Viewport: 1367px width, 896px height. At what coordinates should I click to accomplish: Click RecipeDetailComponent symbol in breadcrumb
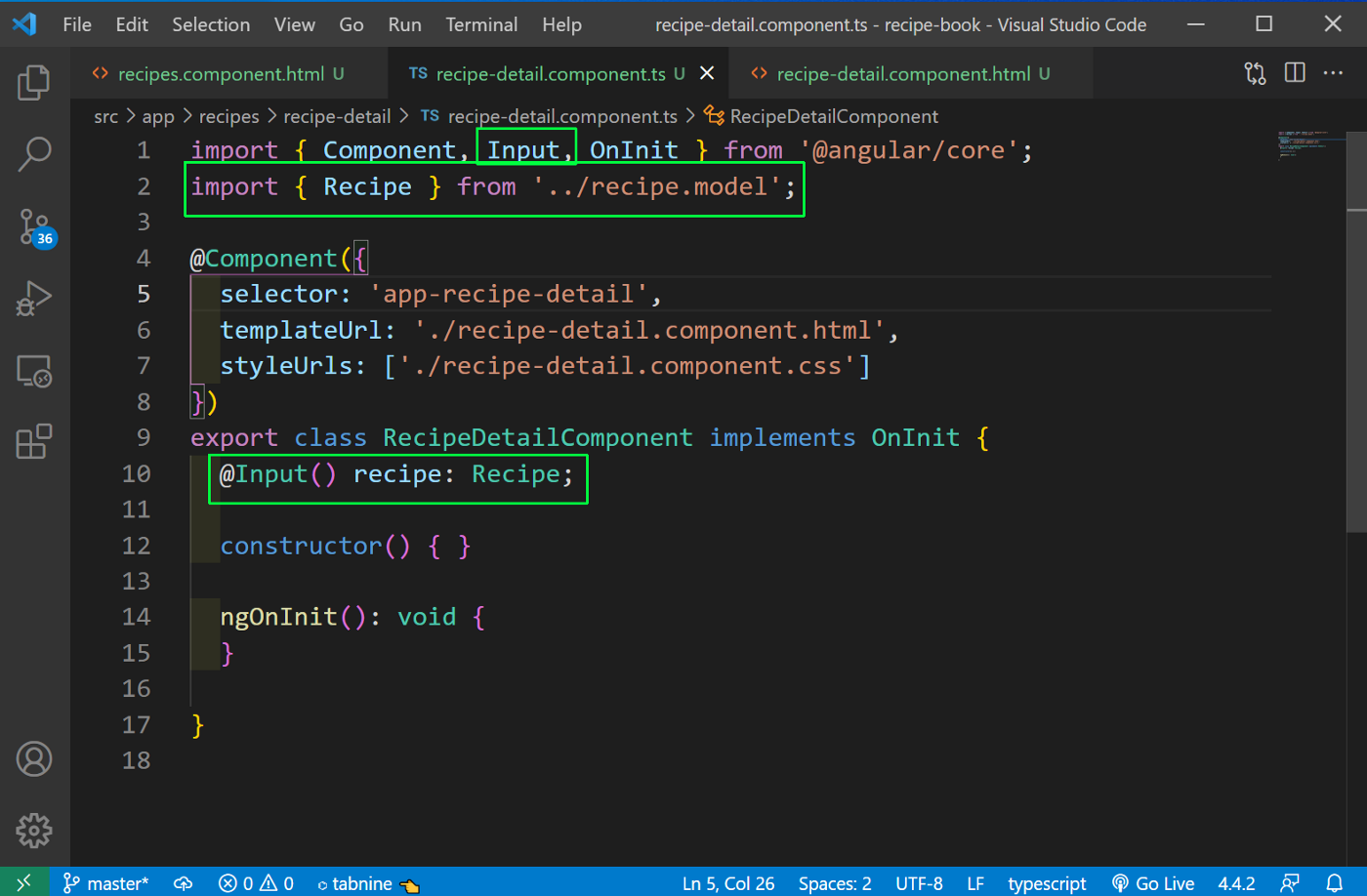click(x=821, y=116)
